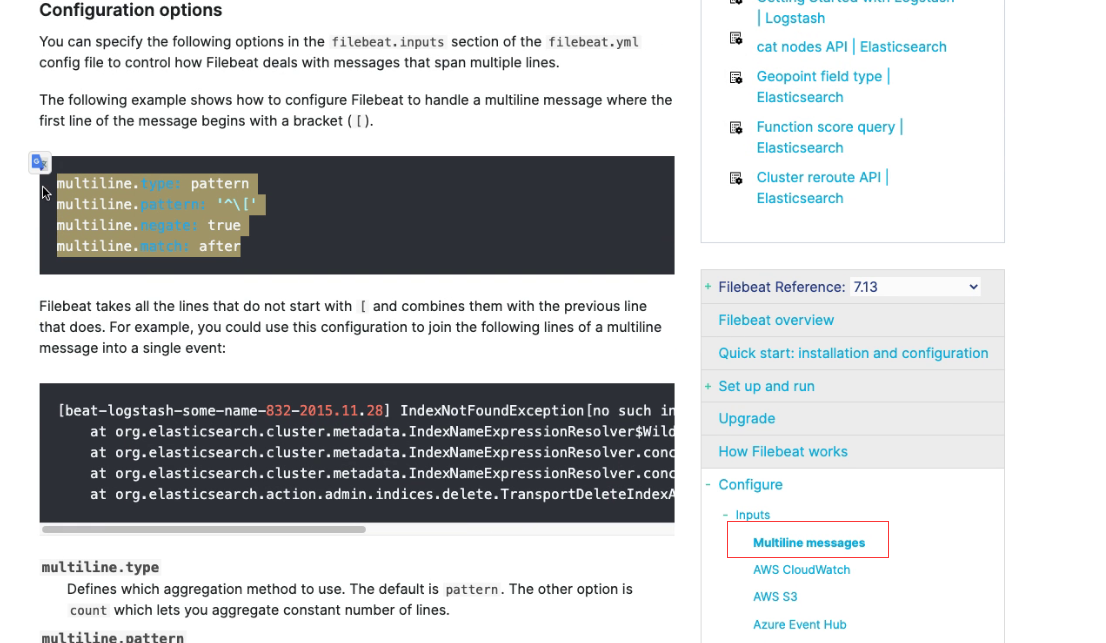Click the filebeat.yml inline code
1106x643 pixels.
click(x=593, y=42)
